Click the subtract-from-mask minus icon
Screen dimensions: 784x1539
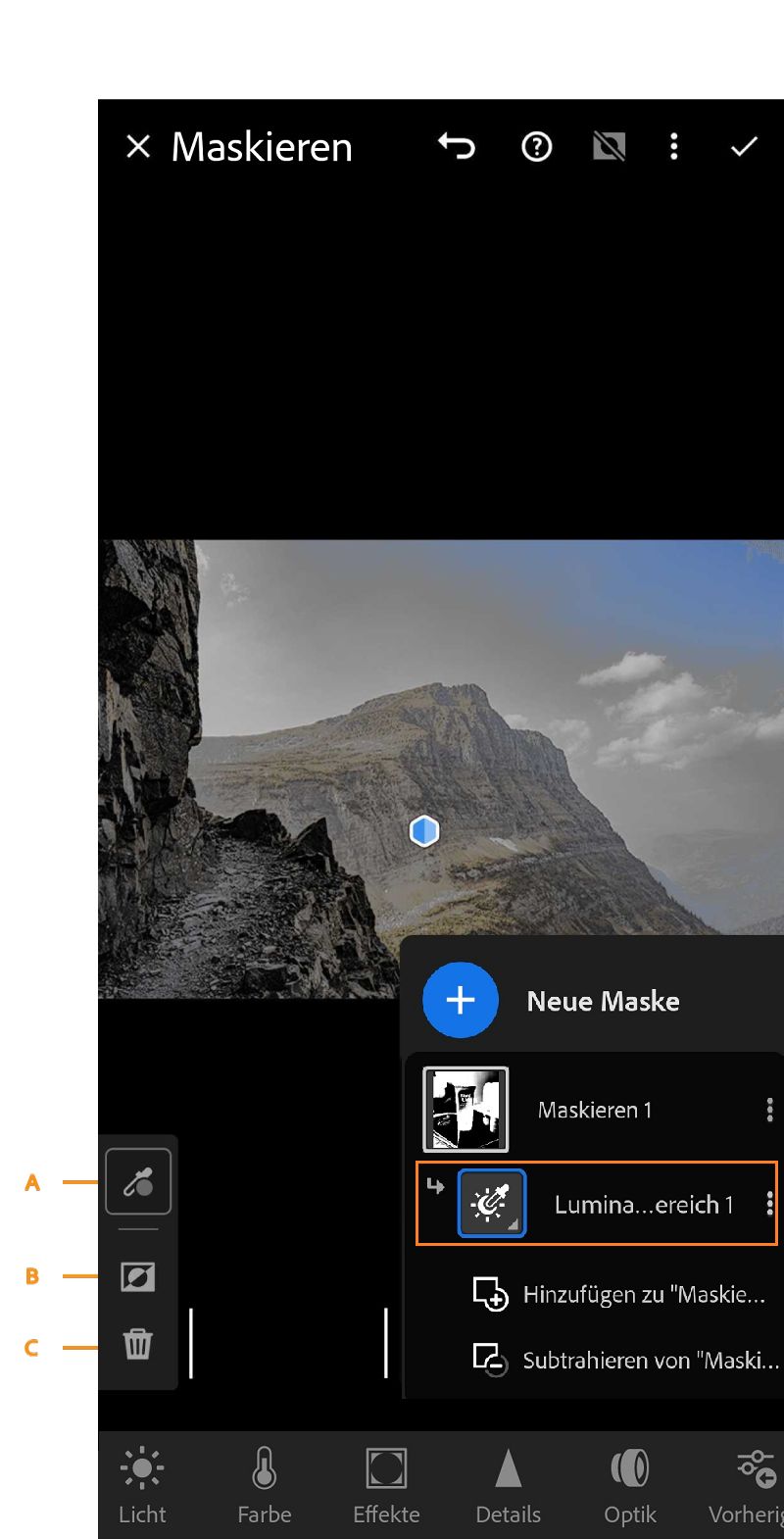coord(490,1361)
